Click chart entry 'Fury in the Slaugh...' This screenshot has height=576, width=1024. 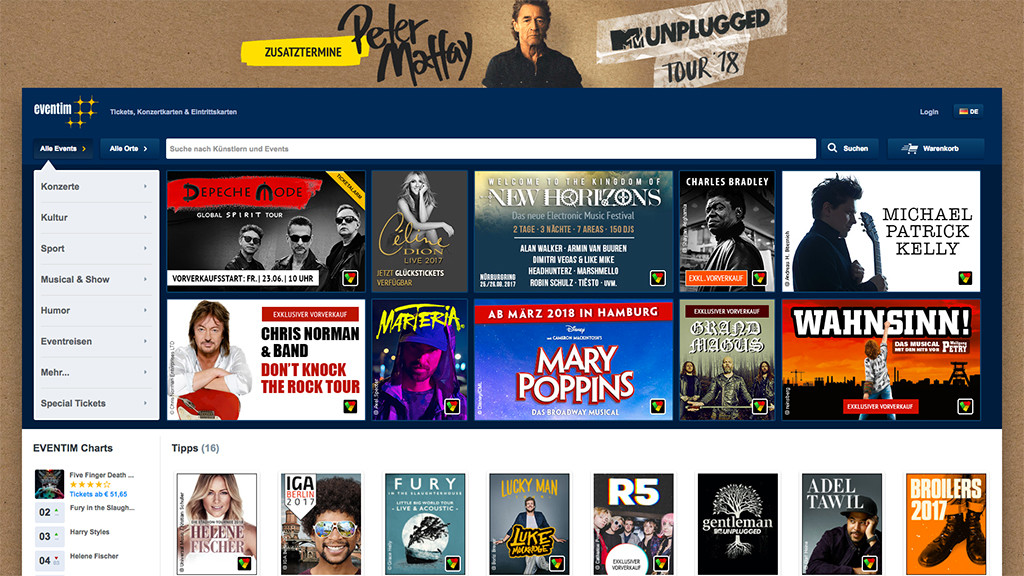(102, 507)
